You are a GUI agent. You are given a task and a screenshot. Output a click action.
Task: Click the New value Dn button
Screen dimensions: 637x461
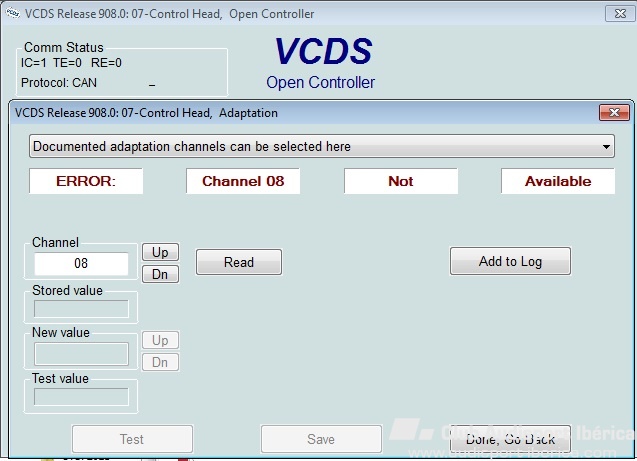[x=160, y=362]
